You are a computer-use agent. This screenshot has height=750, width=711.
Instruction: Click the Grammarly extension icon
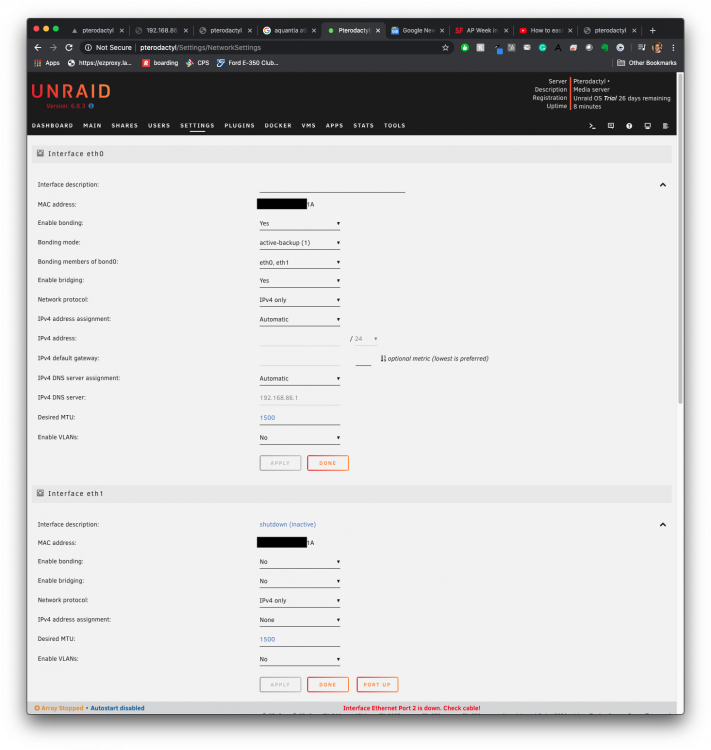coord(543,47)
